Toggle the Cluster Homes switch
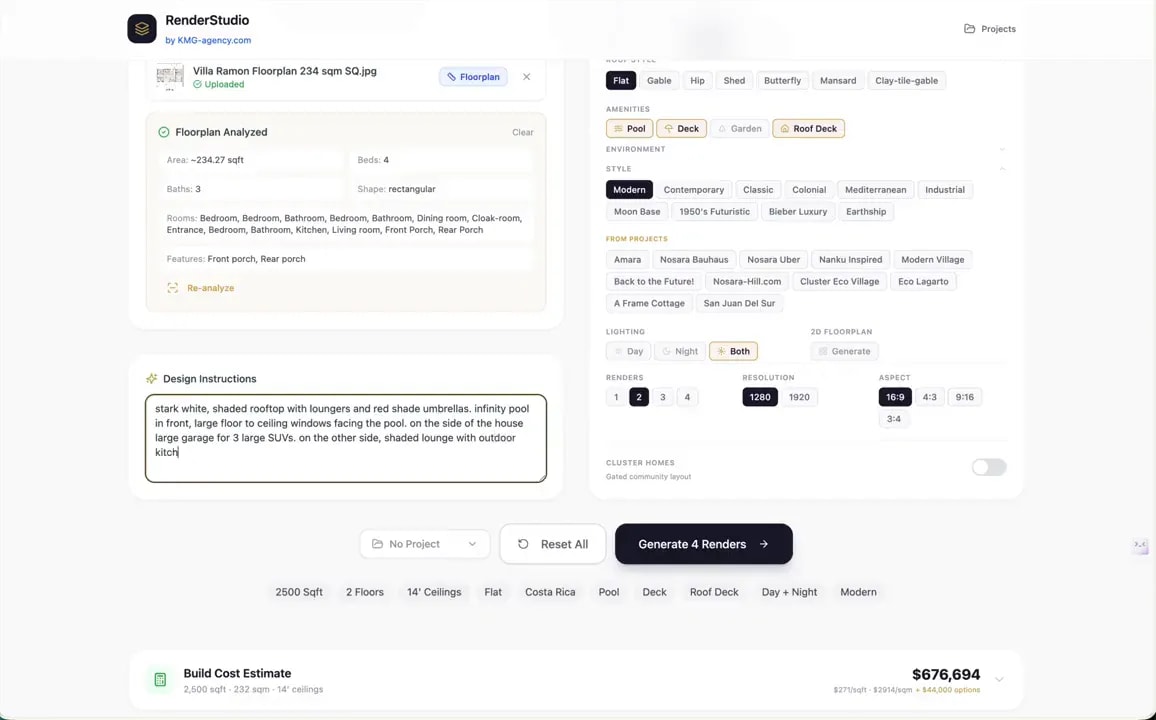Screen dimensions: 1156x720 coord(989,467)
